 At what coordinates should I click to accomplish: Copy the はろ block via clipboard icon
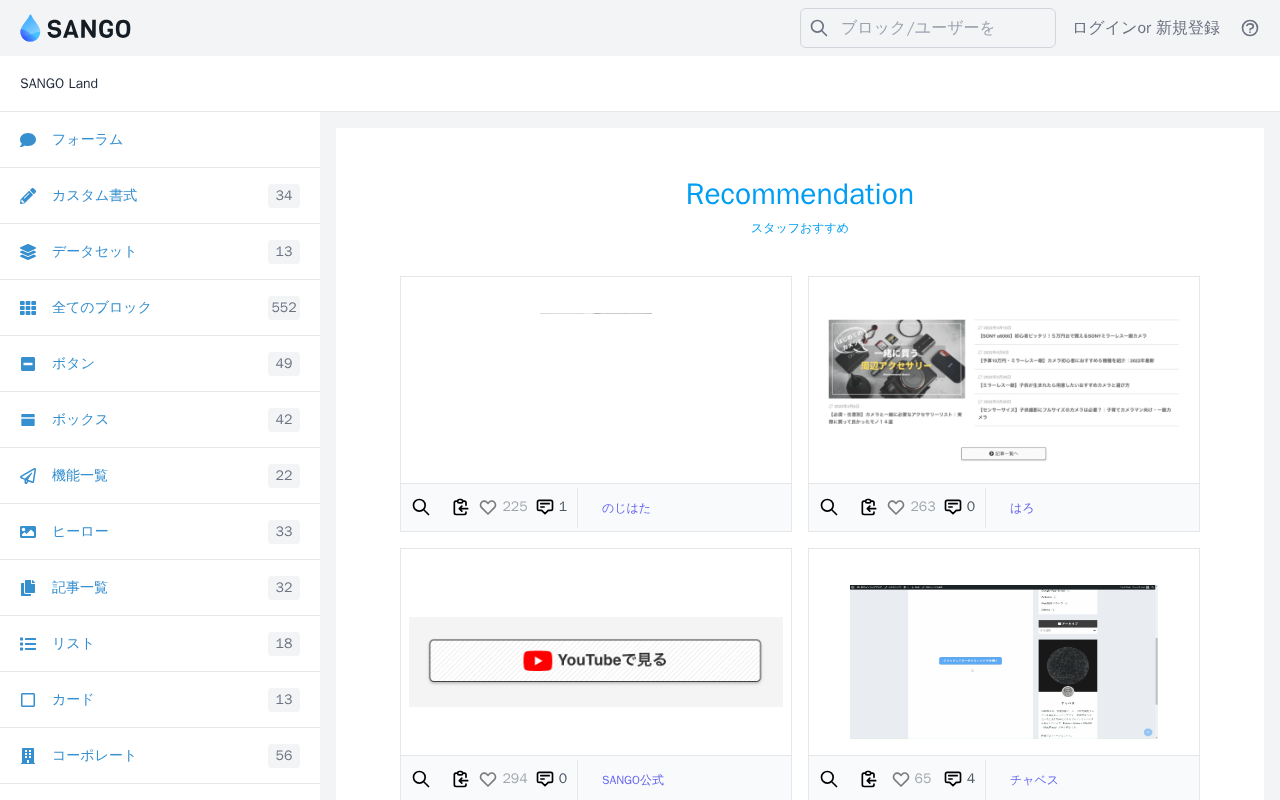868,507
